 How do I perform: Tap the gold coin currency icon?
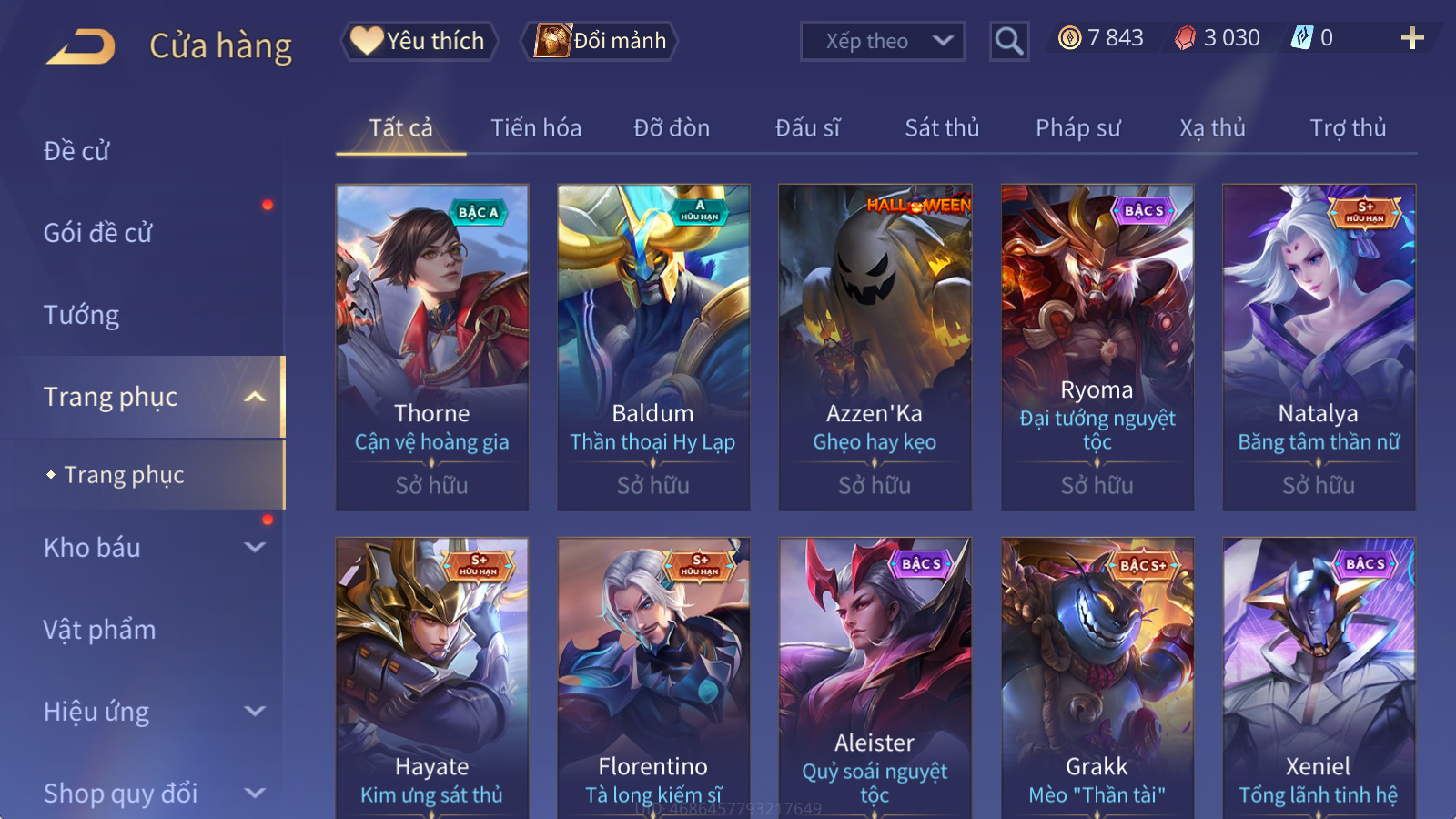click(1070, 37)
